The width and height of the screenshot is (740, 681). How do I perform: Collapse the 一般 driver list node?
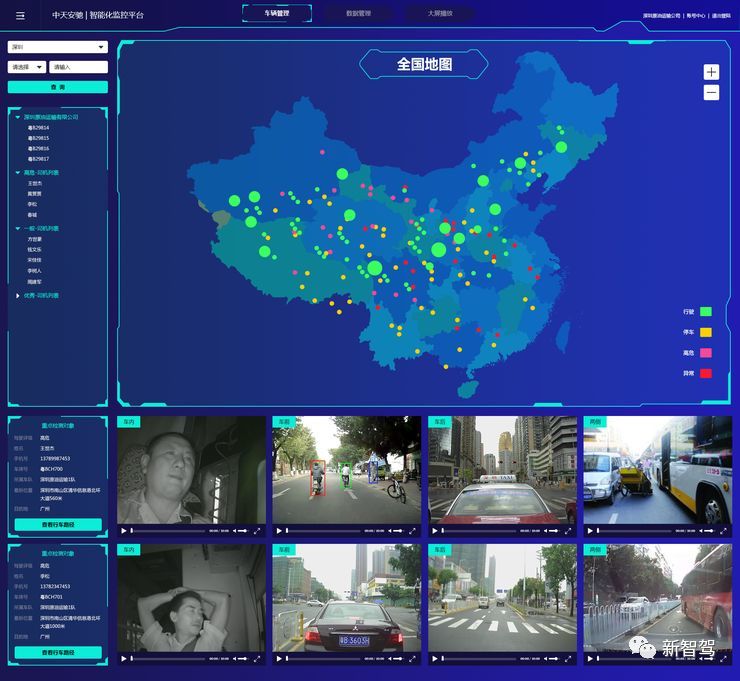(18, 228)
